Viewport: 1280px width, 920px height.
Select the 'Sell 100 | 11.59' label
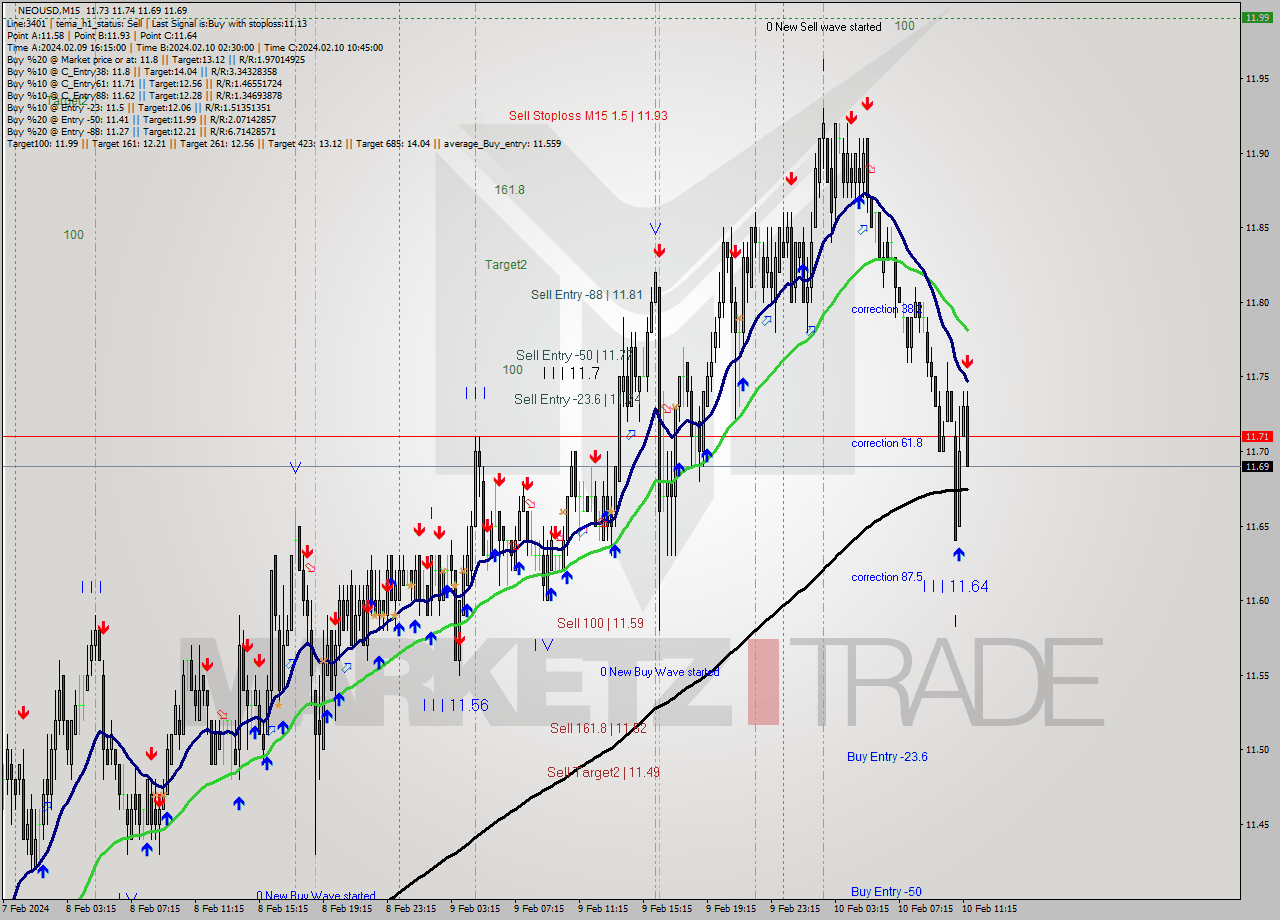point(600,623)
